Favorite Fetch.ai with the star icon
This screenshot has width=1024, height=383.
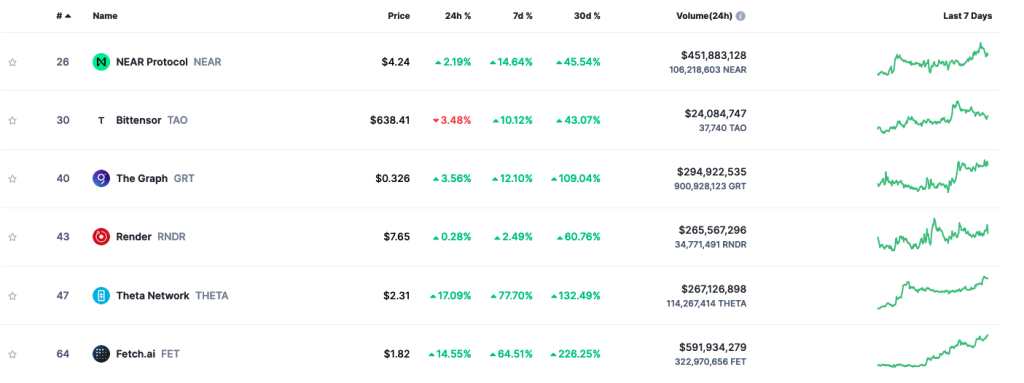12,354
